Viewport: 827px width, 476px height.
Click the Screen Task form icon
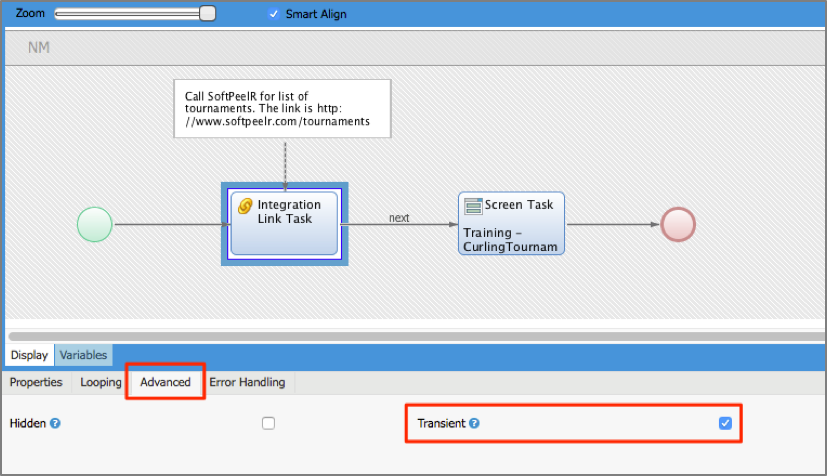pos(473,206)
